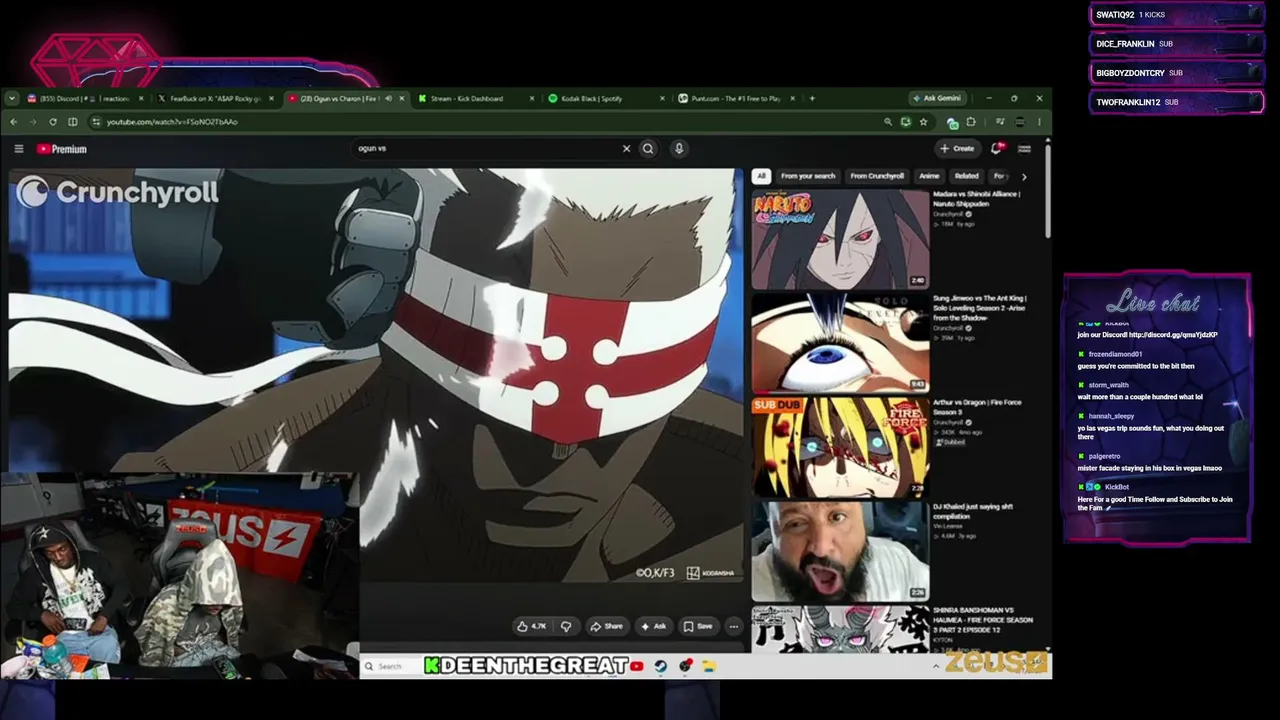The width and height of the screenshot is (1280, 720).
Task: Open Sung Jinwoo vs Ant King thumbnail
Action: click(x=840, y=343)
